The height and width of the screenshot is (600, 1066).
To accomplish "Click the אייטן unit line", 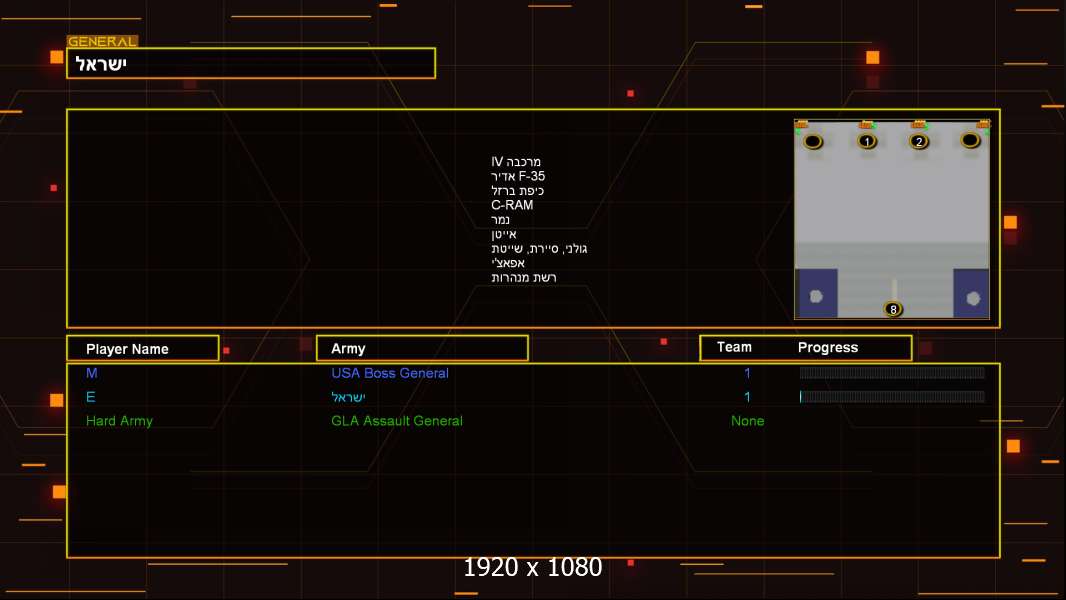I will tap(504, 234).
